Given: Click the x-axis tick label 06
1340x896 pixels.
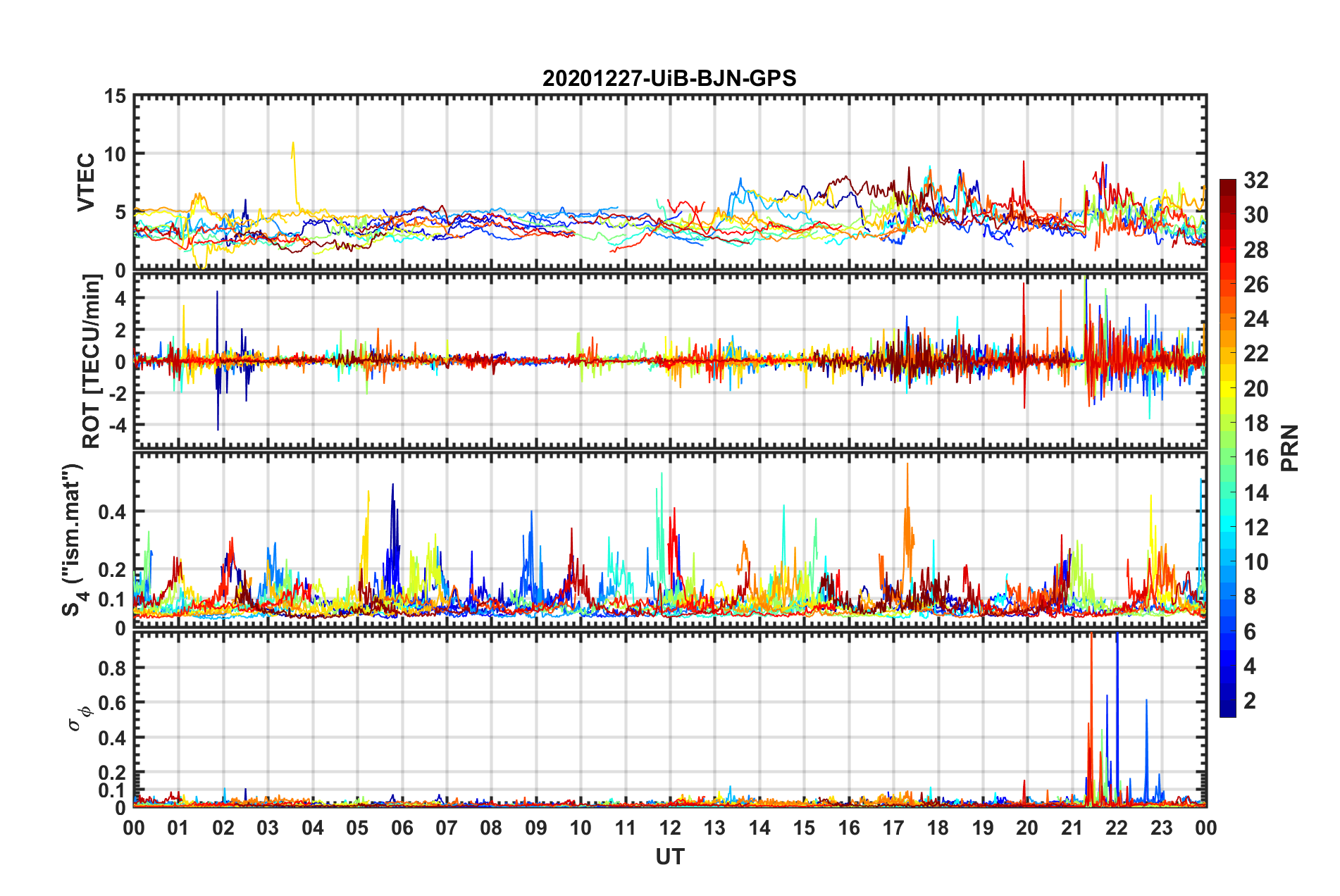Looking at the screenshot, I should click(x=402, y=828).
